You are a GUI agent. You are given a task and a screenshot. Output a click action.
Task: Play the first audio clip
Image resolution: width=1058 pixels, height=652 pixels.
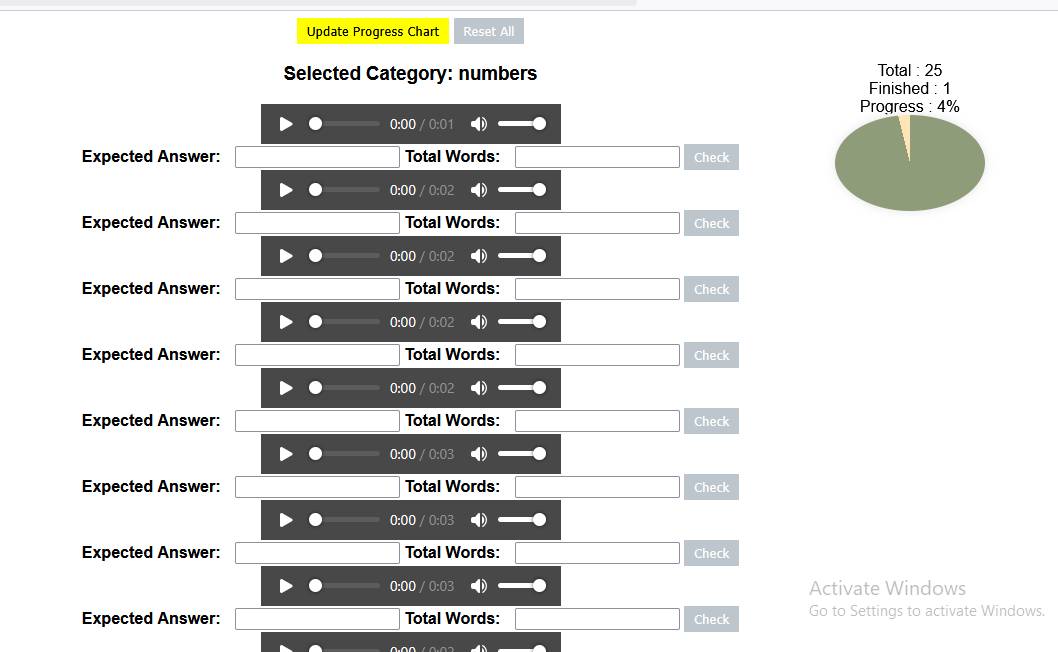pos(286,124)
